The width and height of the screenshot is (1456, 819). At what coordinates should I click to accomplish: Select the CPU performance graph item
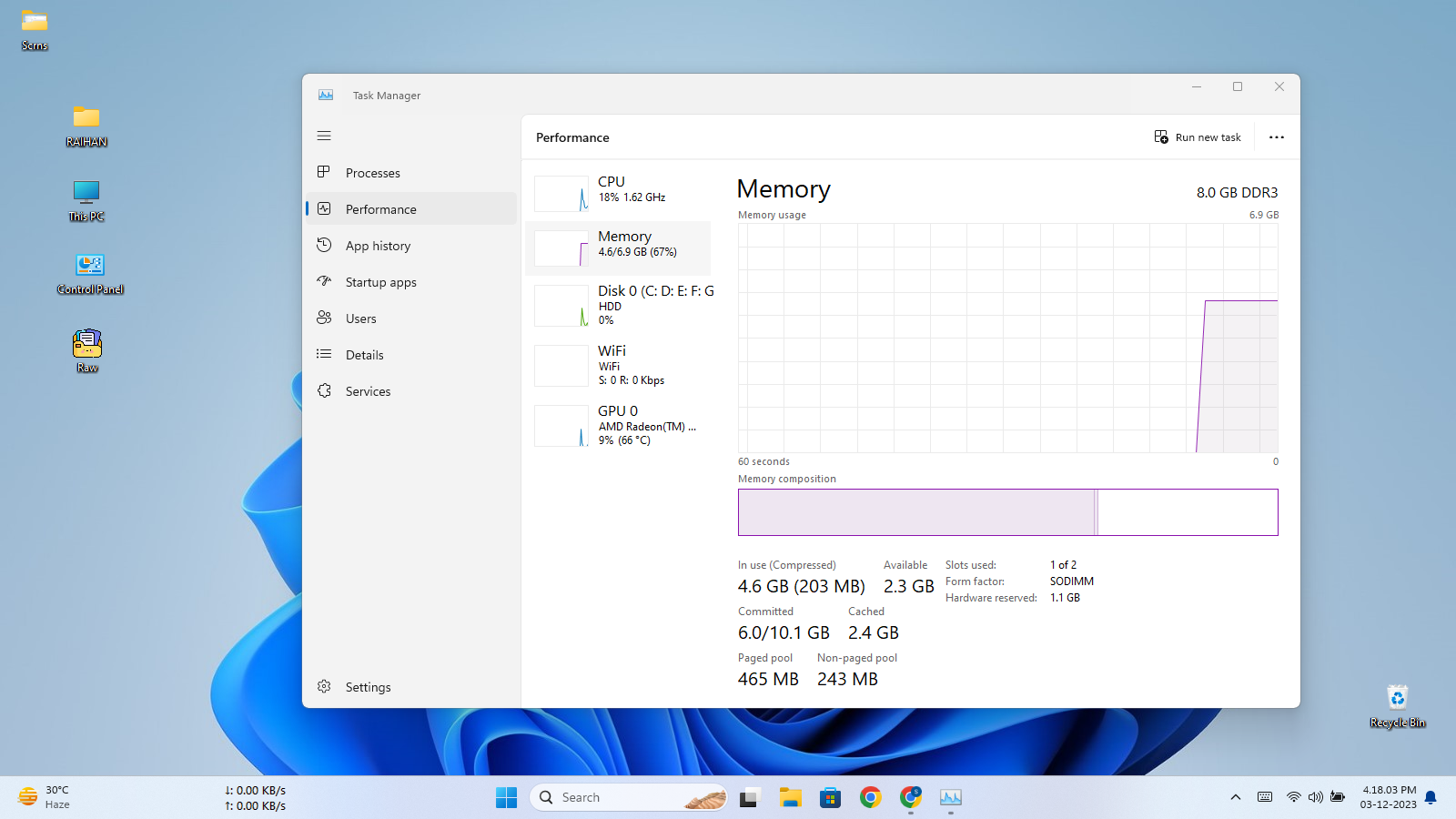[x=619, y=192]
